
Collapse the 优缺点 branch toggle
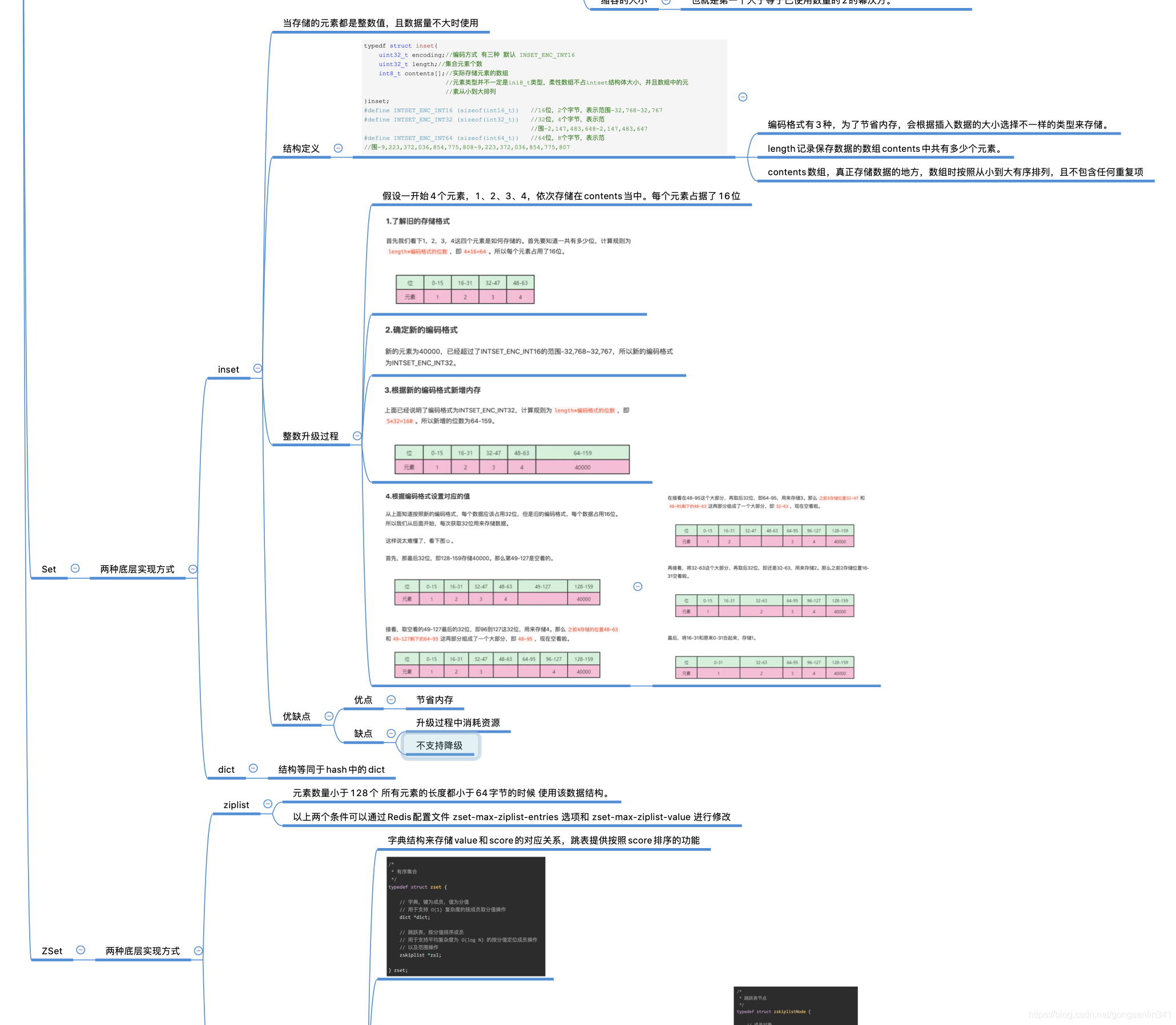(329, 716)
